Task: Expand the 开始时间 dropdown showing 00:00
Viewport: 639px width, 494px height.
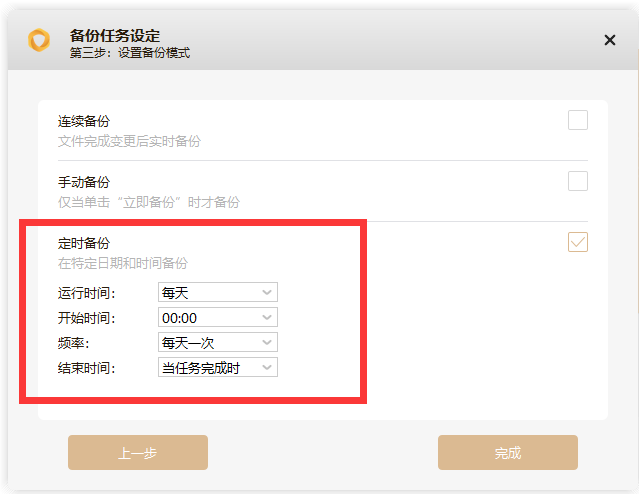Action: click(x=218, y=317)
